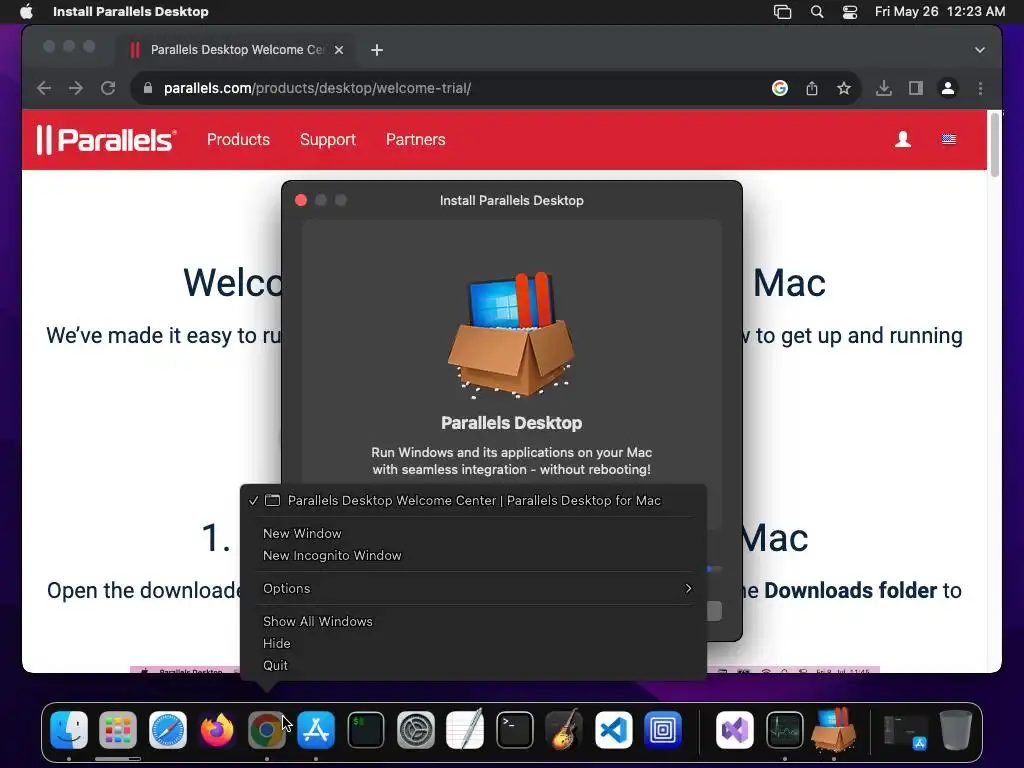The width and height of the screenshot is (1024, 768).
Task: Click the page's vertical scrollbar
Action: click(x=995, y=145)
